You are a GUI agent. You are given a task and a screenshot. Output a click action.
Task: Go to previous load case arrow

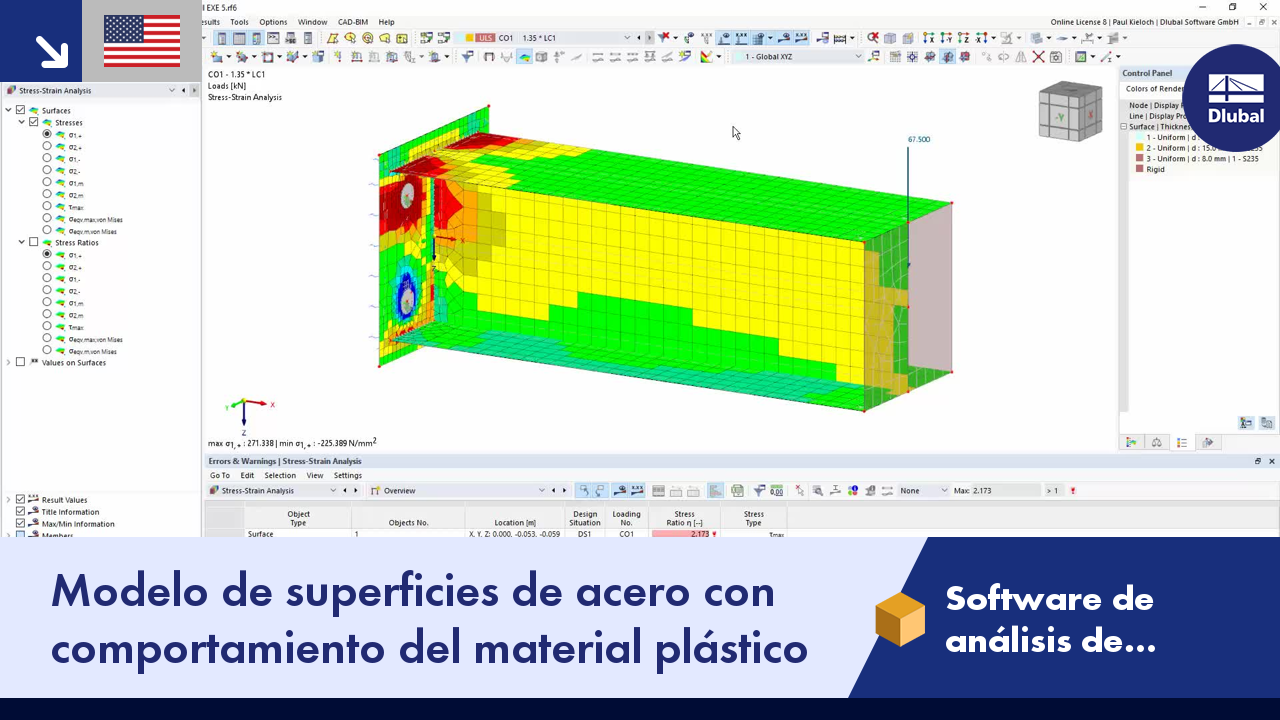coord(639,38)
